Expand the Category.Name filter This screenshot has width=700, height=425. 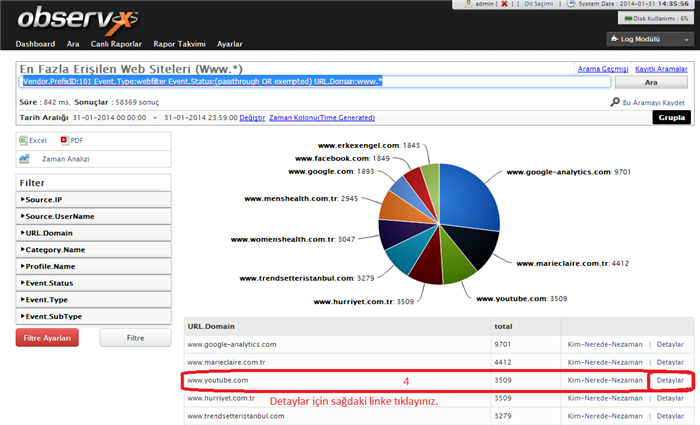tap(93, 250)
